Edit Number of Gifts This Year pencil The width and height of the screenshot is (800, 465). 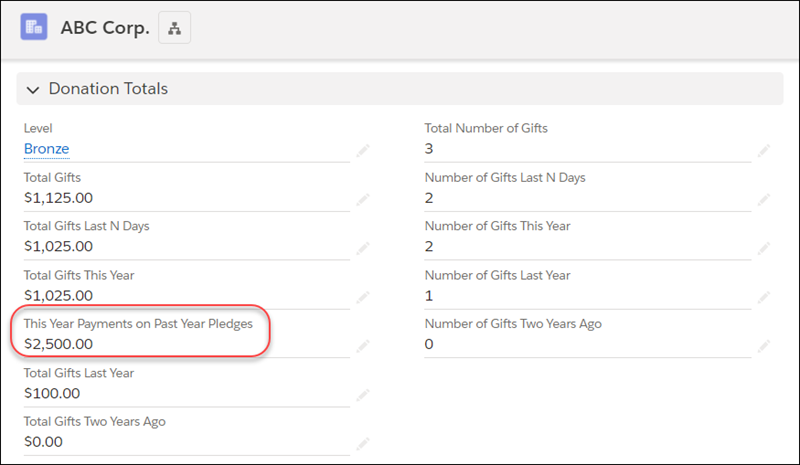point(764,248)
